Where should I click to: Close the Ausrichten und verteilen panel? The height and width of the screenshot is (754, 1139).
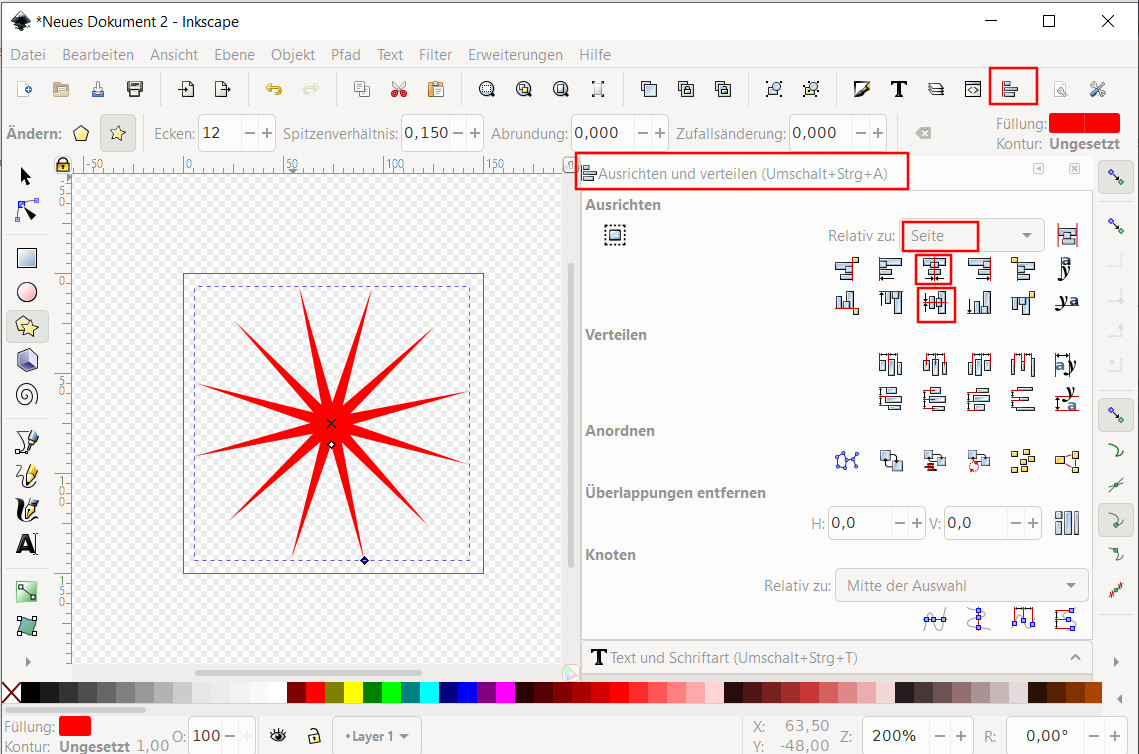(1074, 169)
